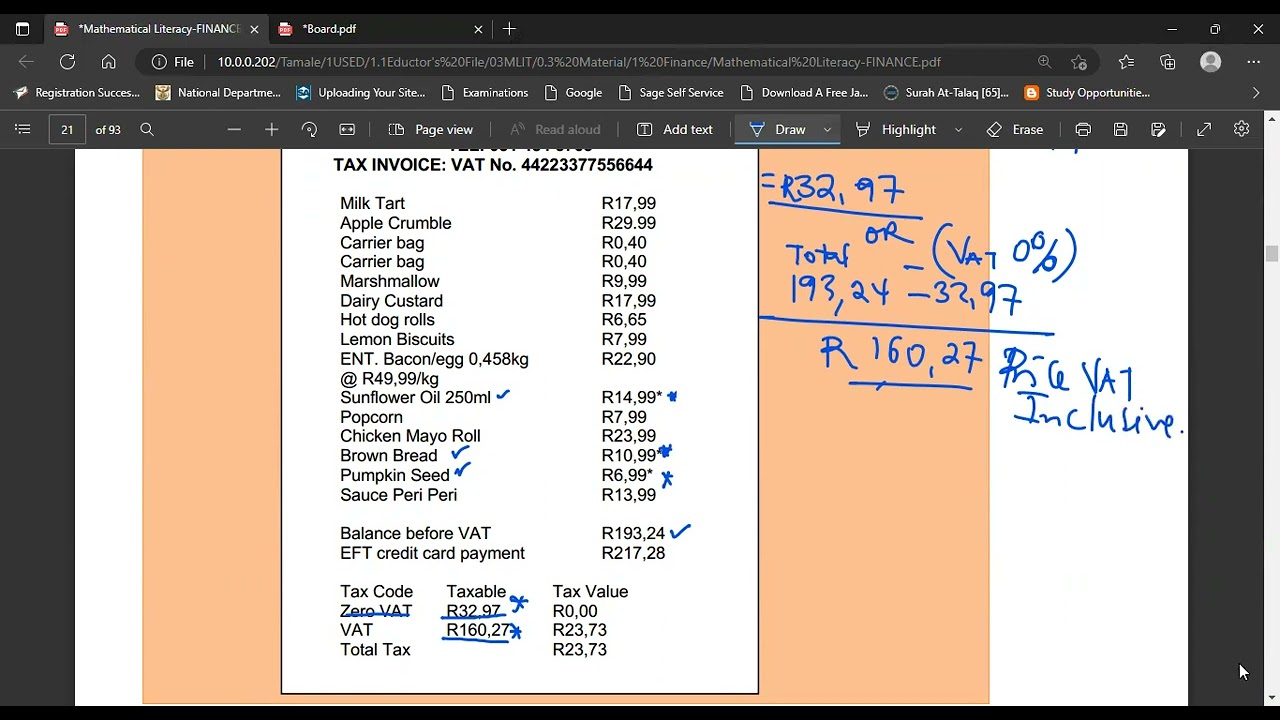Close the Board.pdf tab

coord(478,29)
